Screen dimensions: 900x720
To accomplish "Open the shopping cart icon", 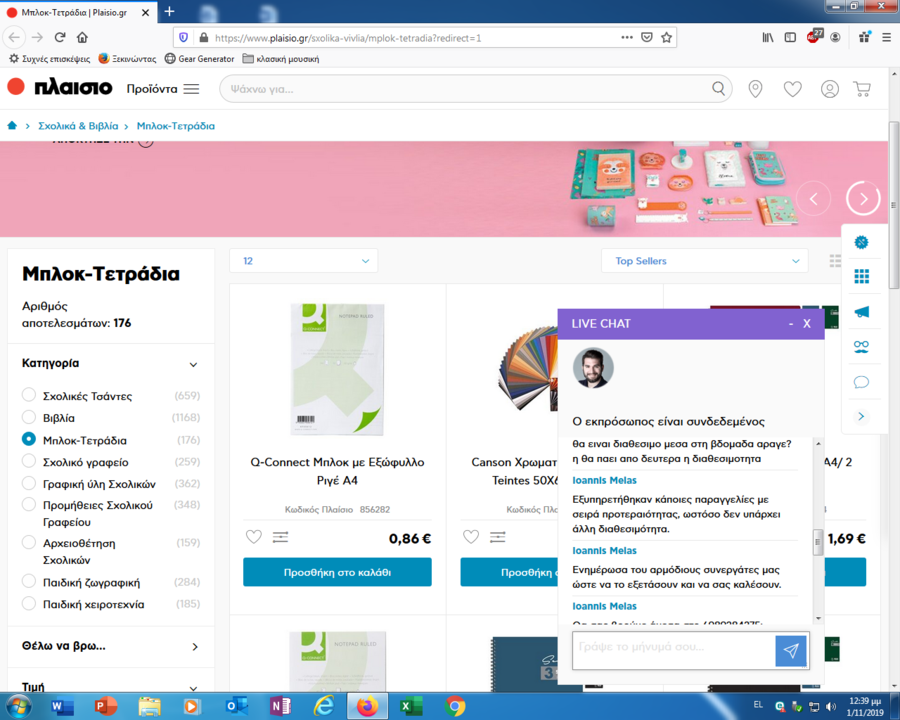I will point(862,89).
